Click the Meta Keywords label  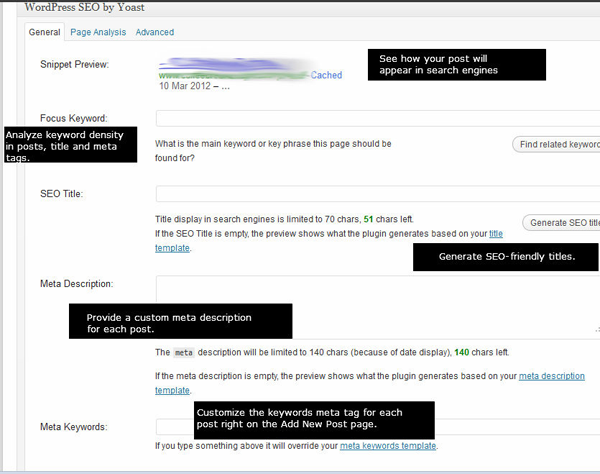(74, 427)
